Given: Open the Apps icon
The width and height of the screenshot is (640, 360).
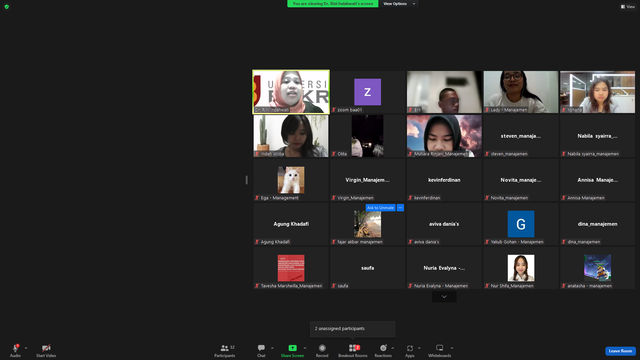Looking at the screenshot, I should pyautogui.click(x=410, y=348).
